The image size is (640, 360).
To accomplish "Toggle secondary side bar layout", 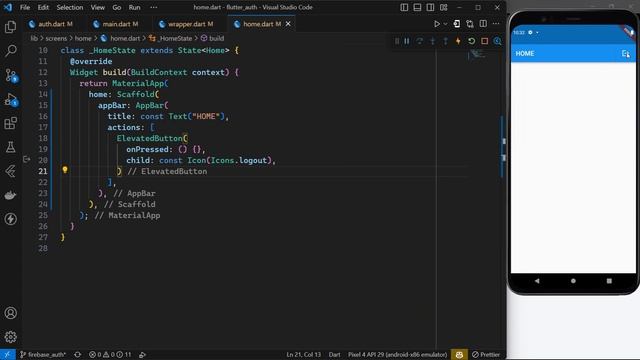I will [x=430, y=7].
